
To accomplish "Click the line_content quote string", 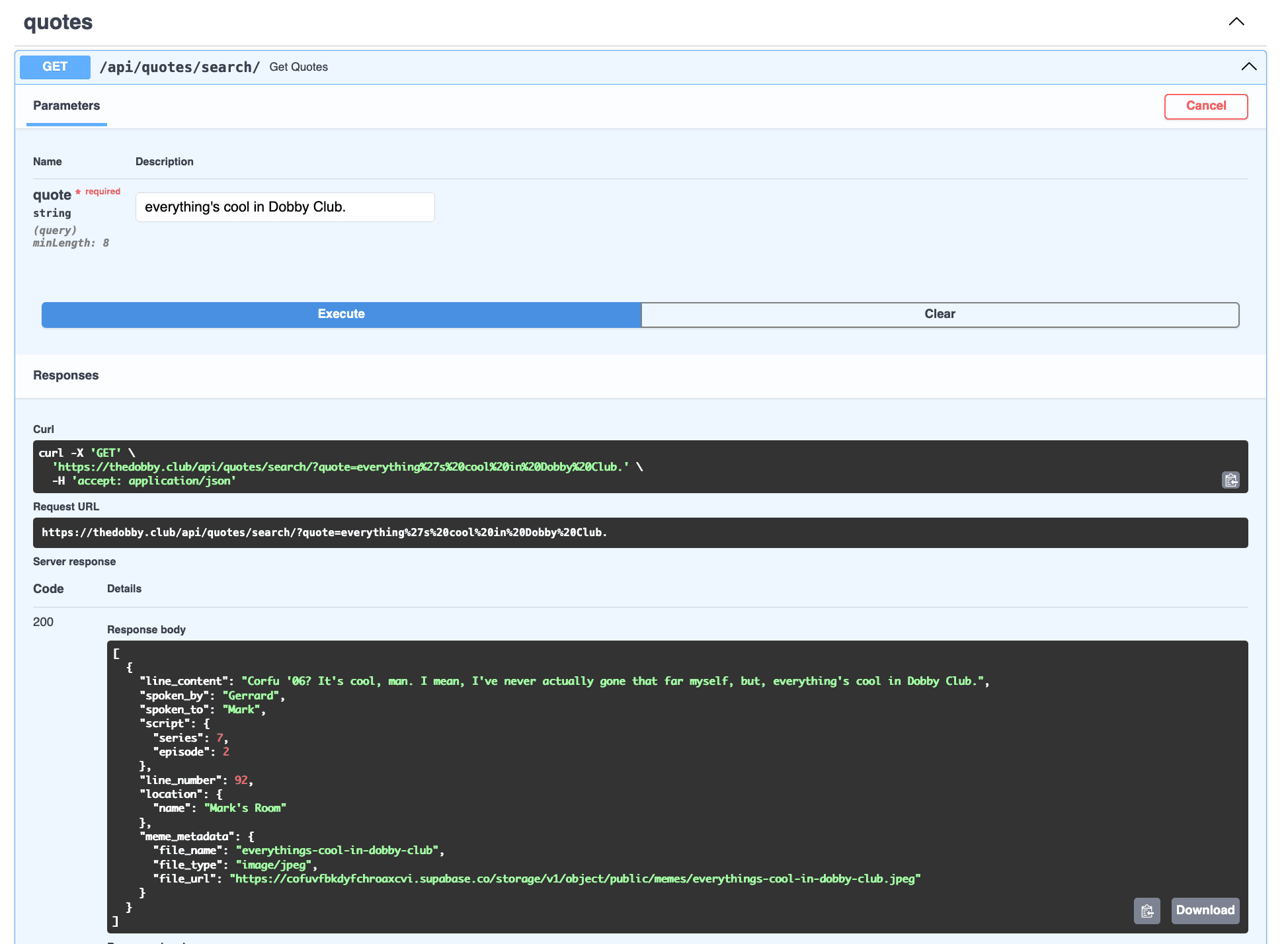I will coord(613,682).
